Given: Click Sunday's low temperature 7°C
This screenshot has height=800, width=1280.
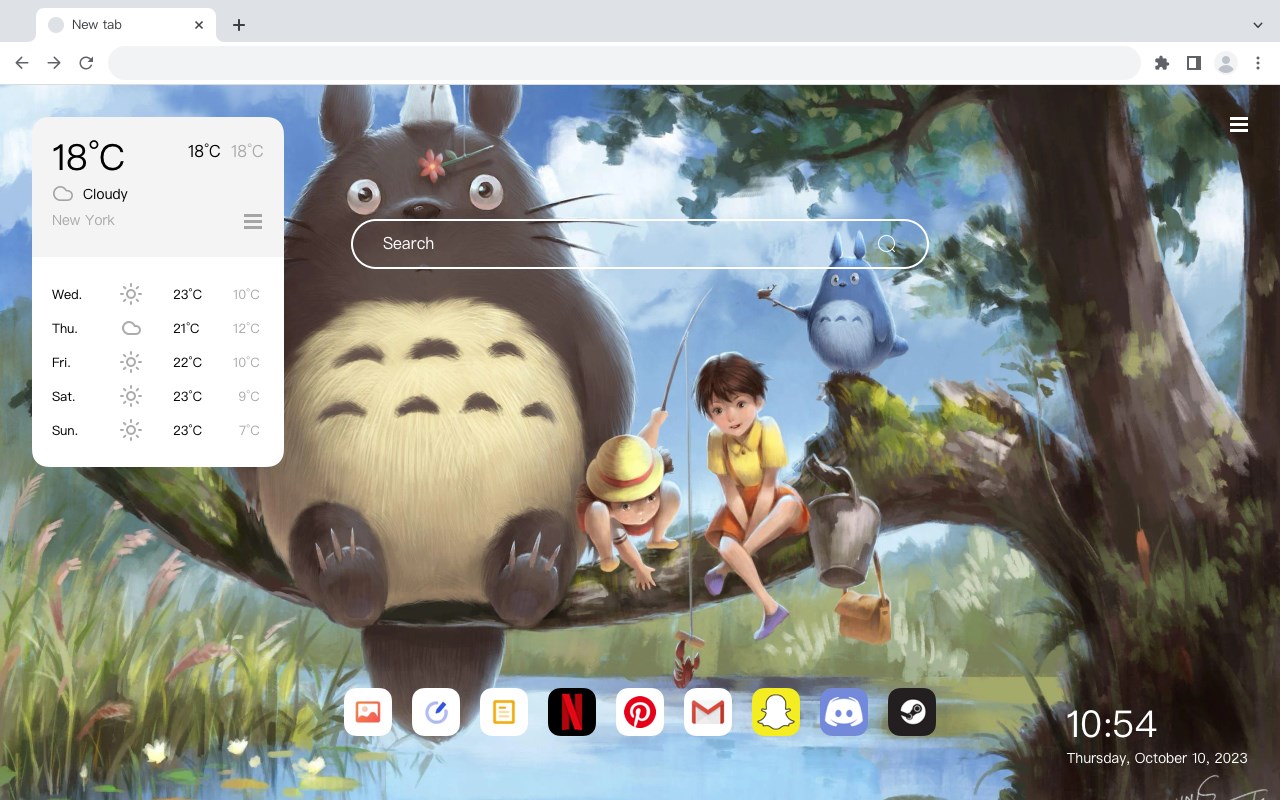Looking at the screenshot, I should (x=249, y=431).
